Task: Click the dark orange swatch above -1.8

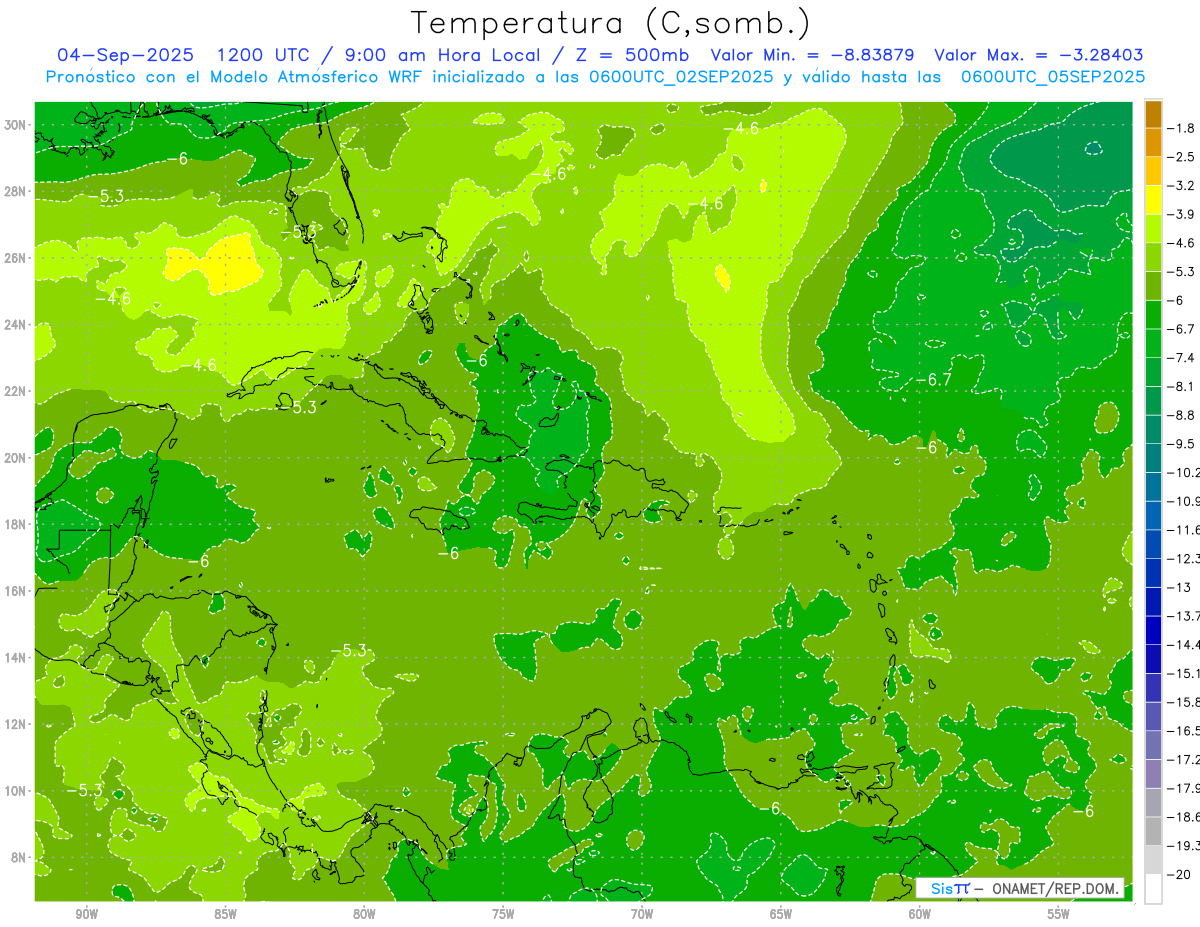Action: pyautogui.click(x=1153, y=114)
